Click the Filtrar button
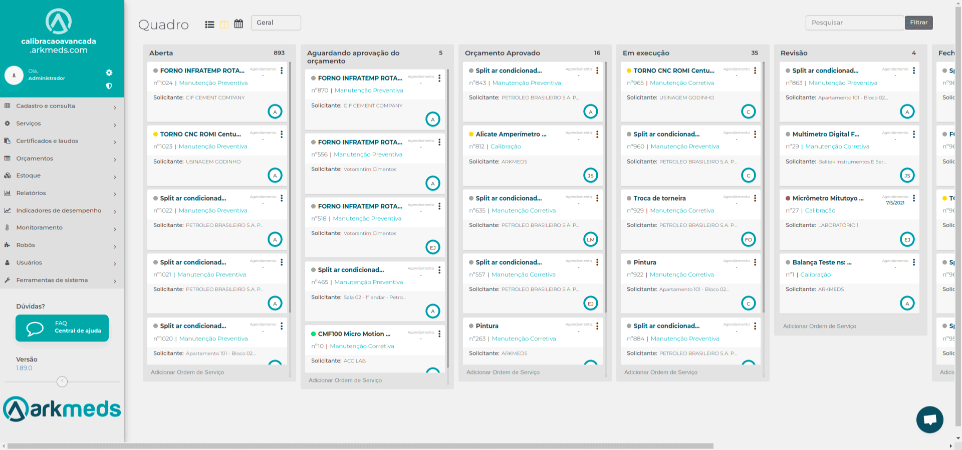 918,22
